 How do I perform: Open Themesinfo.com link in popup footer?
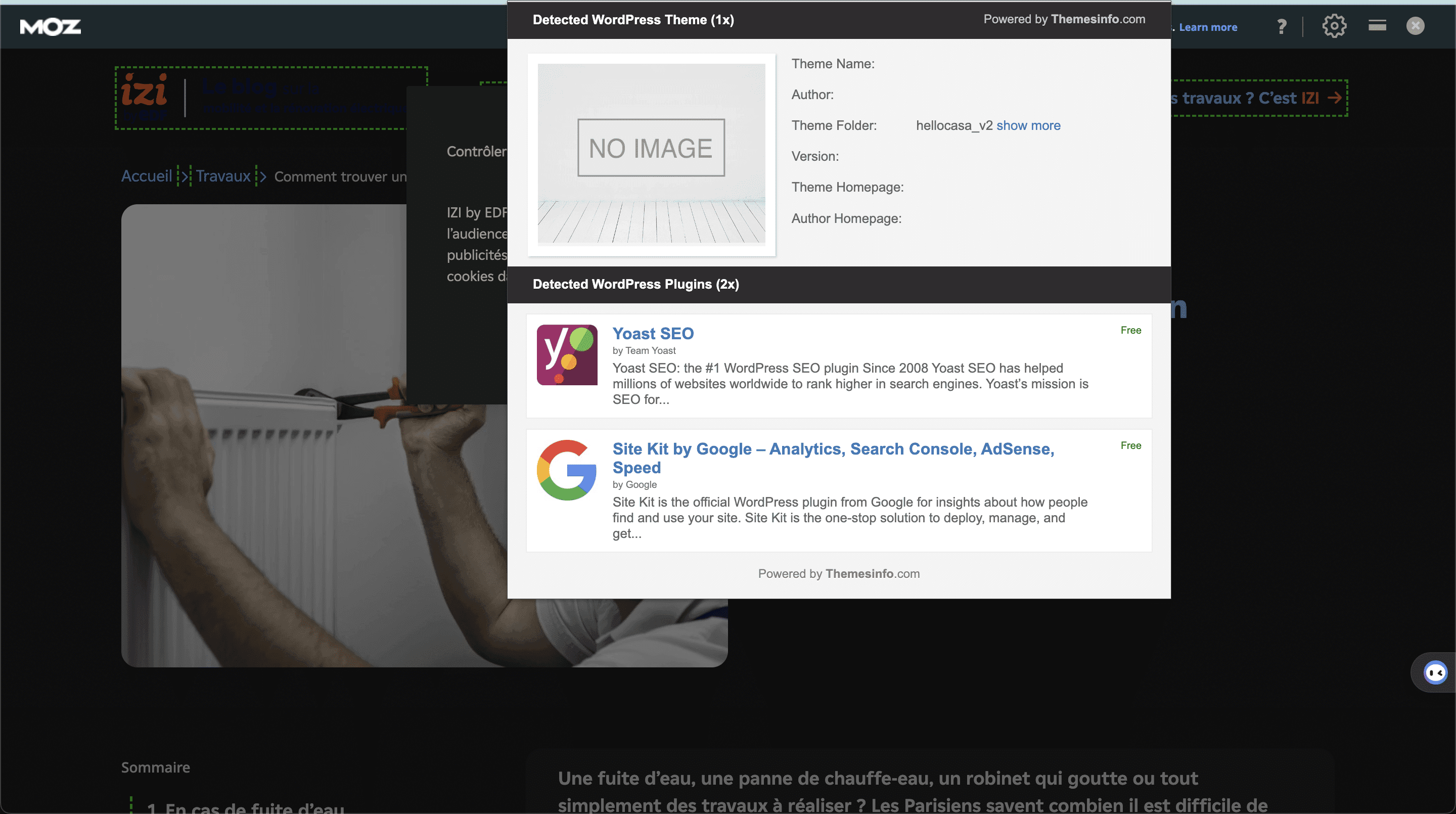[x=872, y=574]
